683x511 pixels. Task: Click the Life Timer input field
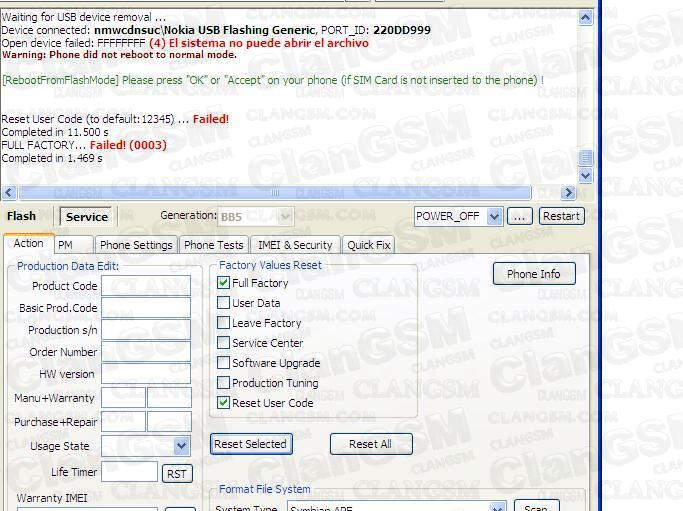click(x=129, y=471)
